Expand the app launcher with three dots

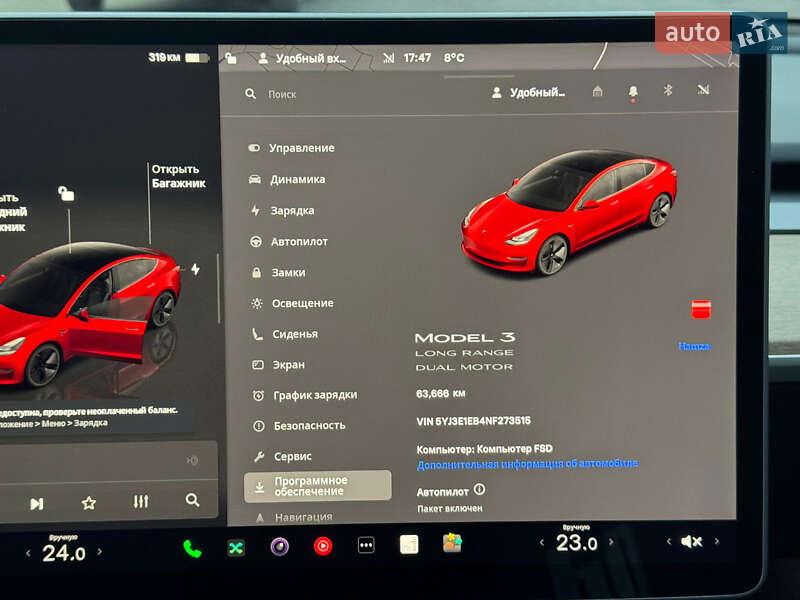click(x=364, y=548)
